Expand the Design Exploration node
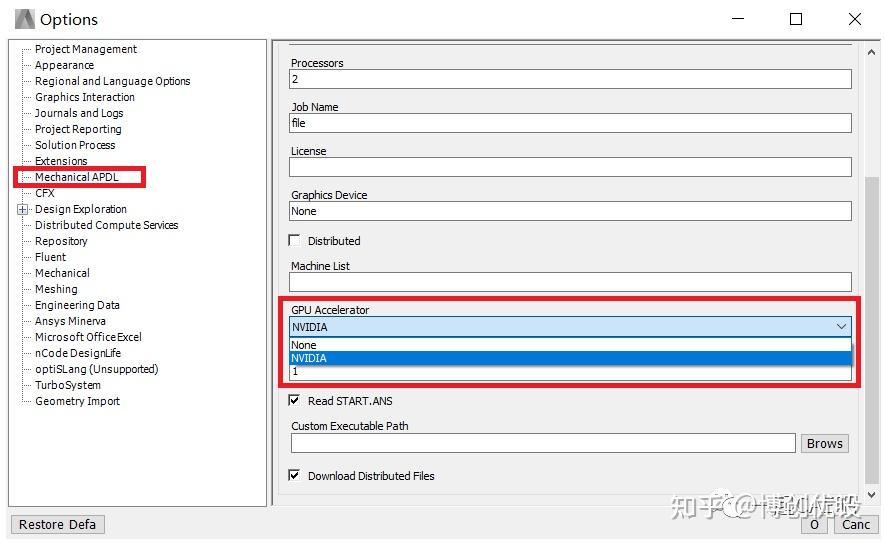The height and width of the screenshot is (544, 885). point(23,209)
